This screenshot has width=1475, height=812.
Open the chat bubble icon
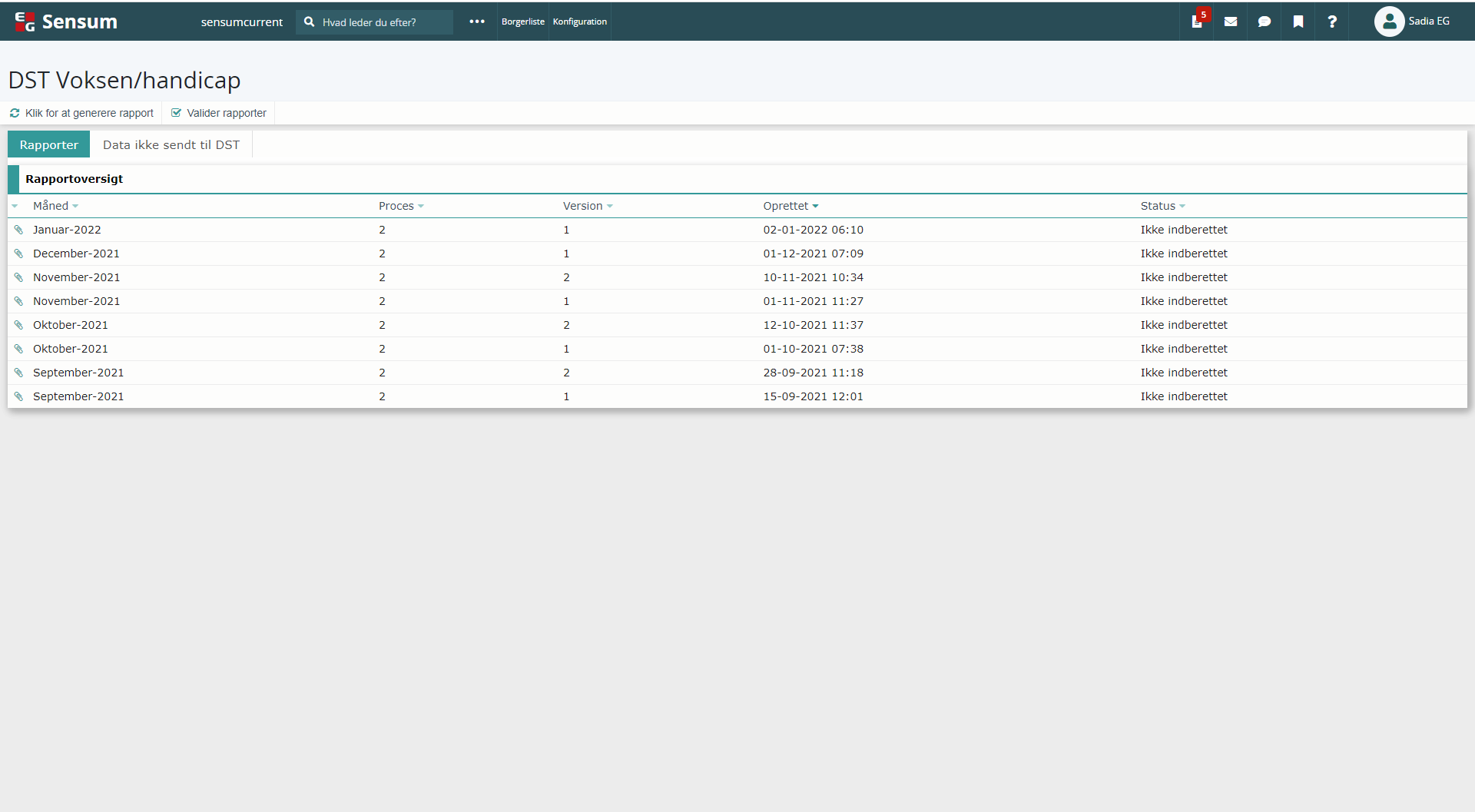[x=1265, y=22]
